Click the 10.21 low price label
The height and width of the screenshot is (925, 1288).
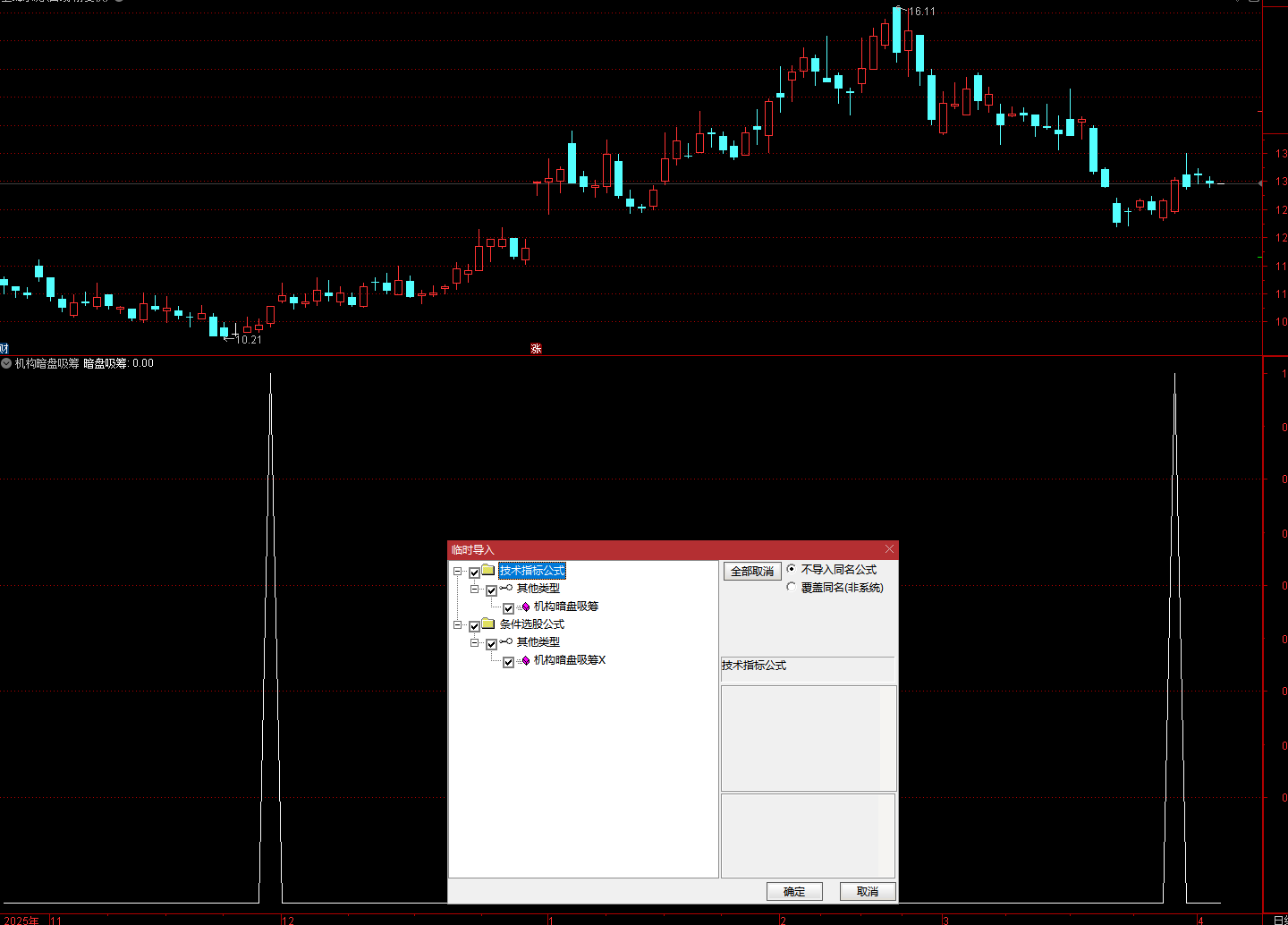pos(249,340)
